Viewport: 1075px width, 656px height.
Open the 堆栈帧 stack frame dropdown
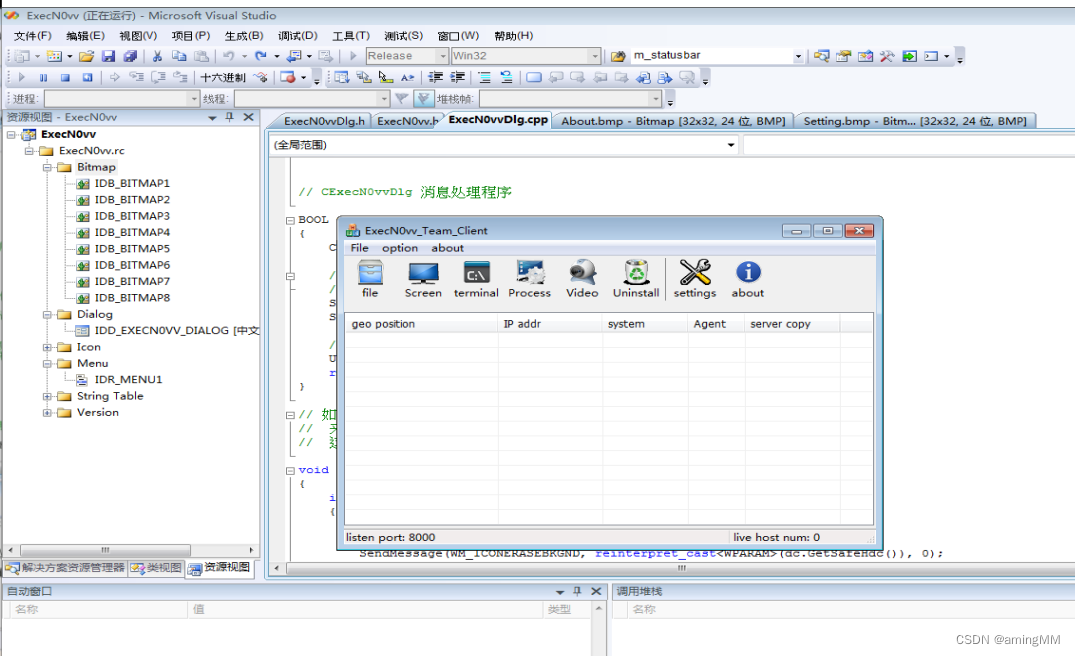pyautogui.click(x=655, y=99)
